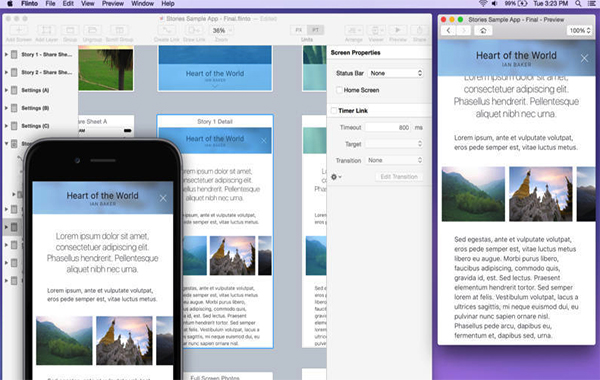Tap the mountain photo on iPhone mockup
This screenshot has height=380, width=600.
(64, 341)
